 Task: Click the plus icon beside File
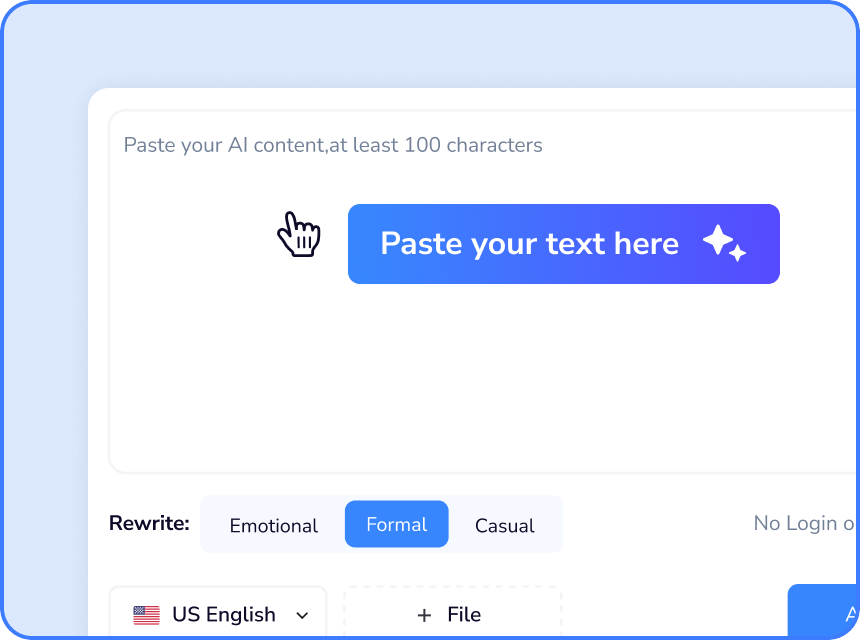click(424, 615)
